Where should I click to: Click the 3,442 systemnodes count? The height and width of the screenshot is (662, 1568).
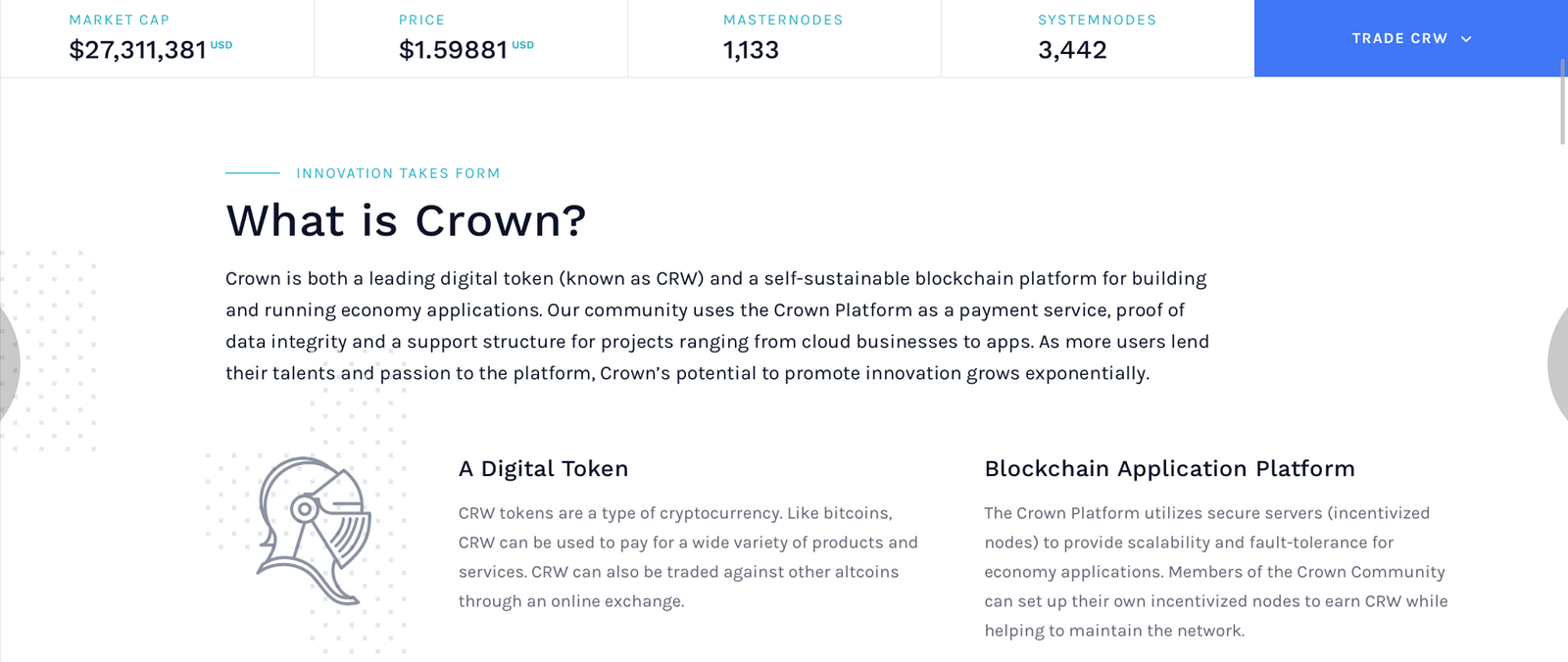tap(1072, 50)
